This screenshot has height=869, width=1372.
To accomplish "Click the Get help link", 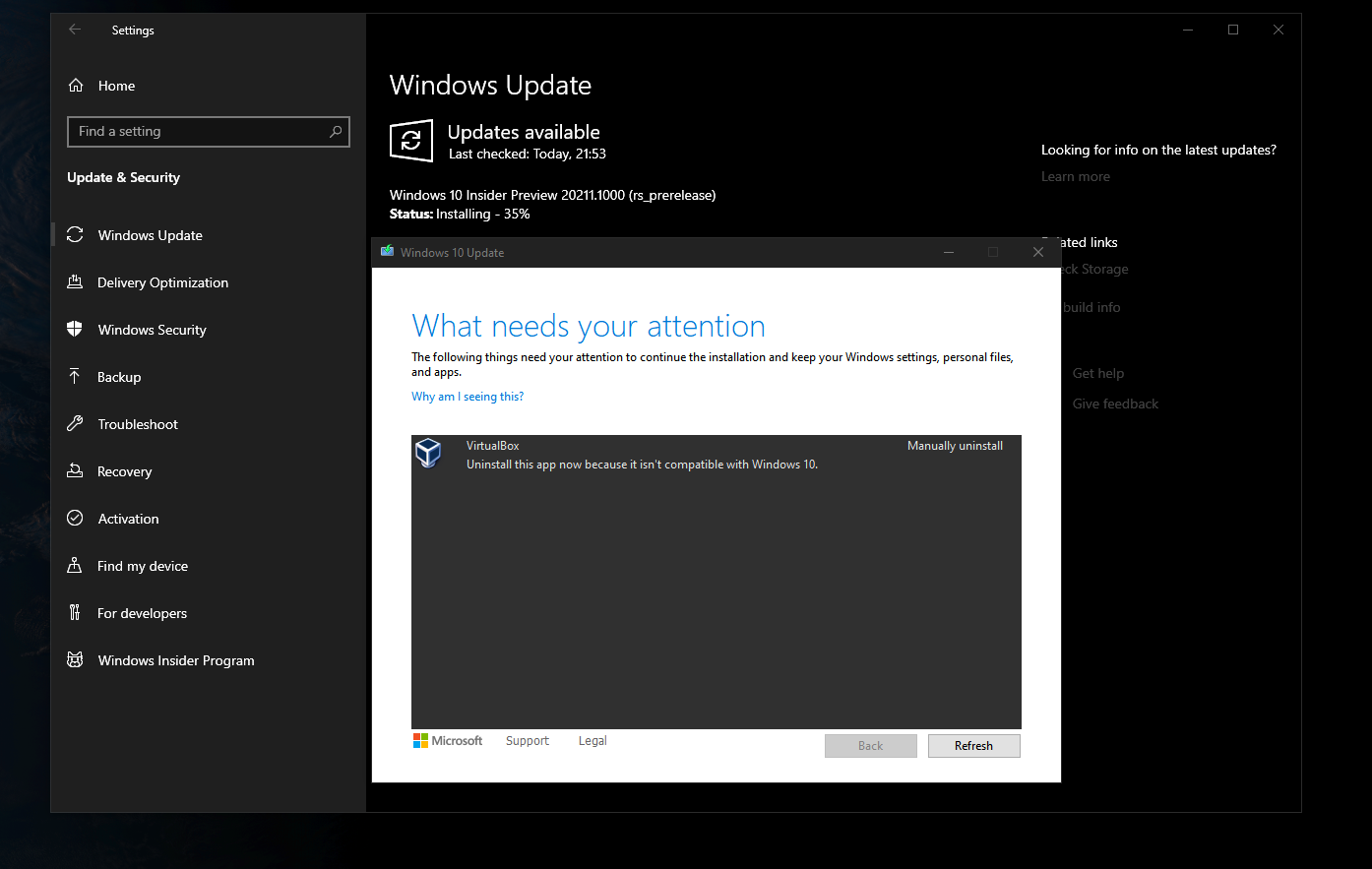I will click(x=1098, y=373).
